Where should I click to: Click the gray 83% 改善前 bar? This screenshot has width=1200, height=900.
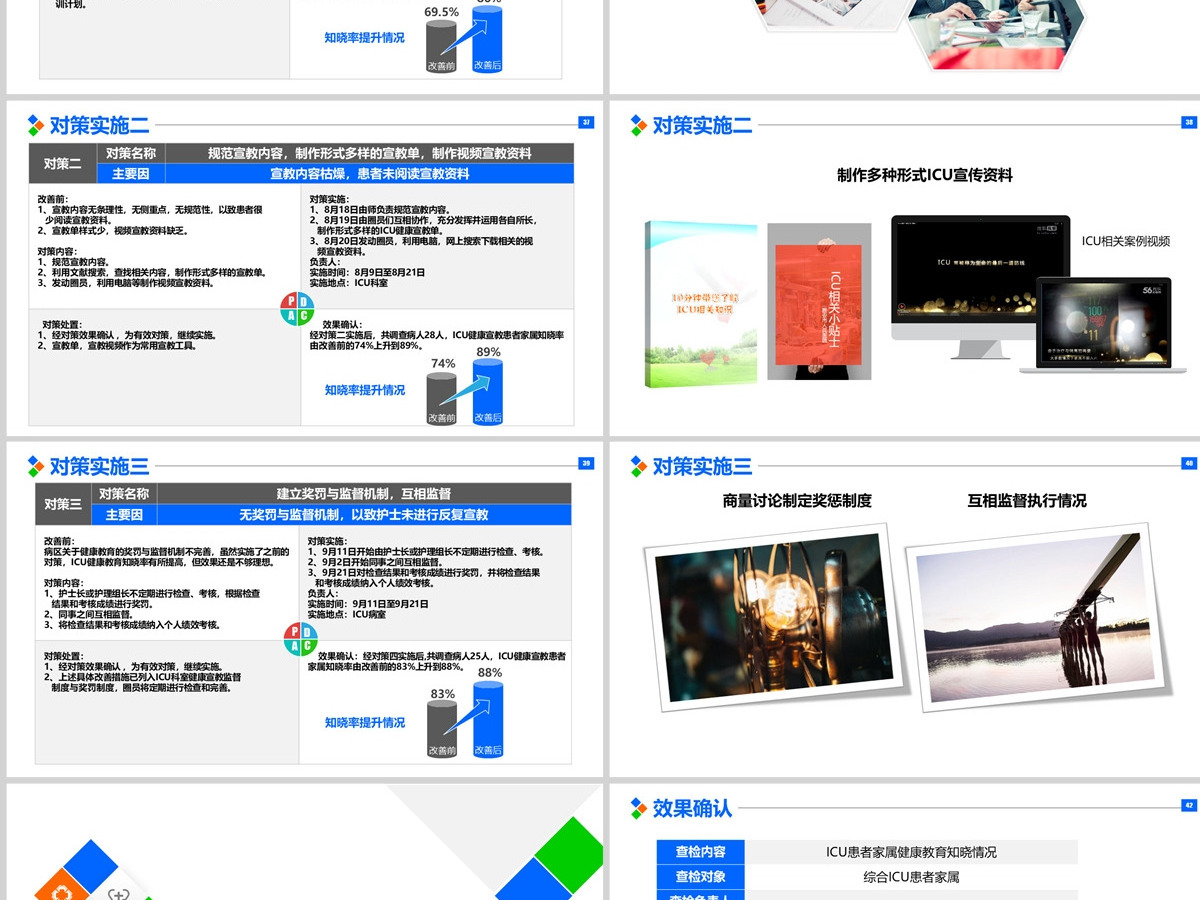click(x=442, y=729)
